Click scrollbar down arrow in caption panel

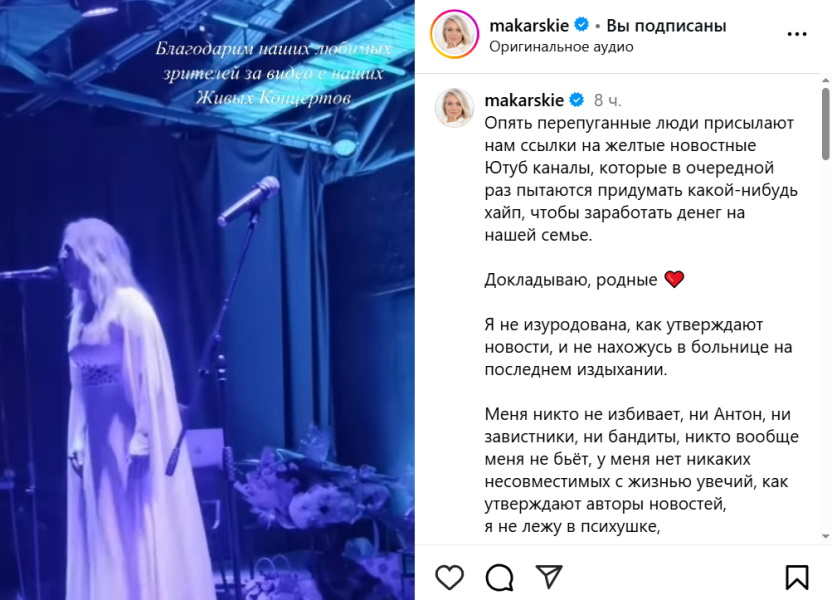tap(826, 536)
